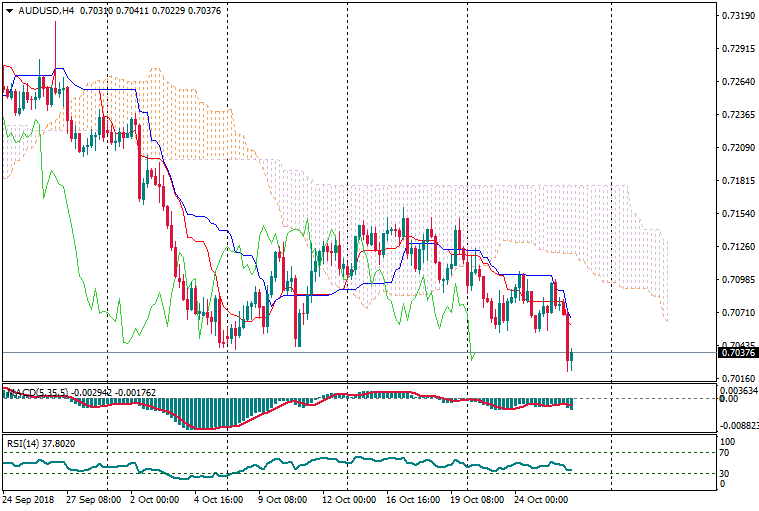Click the MACD 0.003634 scale label
759x511 pixels.
[x=739, y=390]
